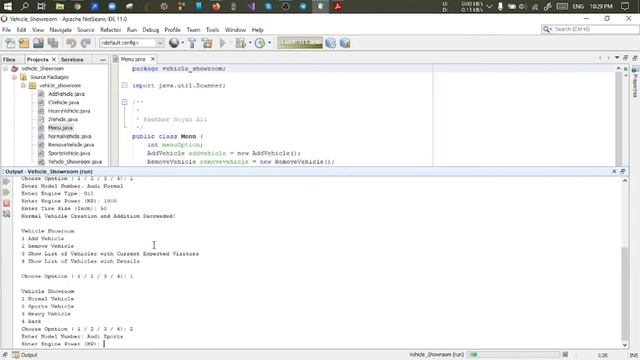Image resolution: width=640 pixels, height=360 pixels.
Task: Stop the running program in Output panel
Action: pos(7,203)
